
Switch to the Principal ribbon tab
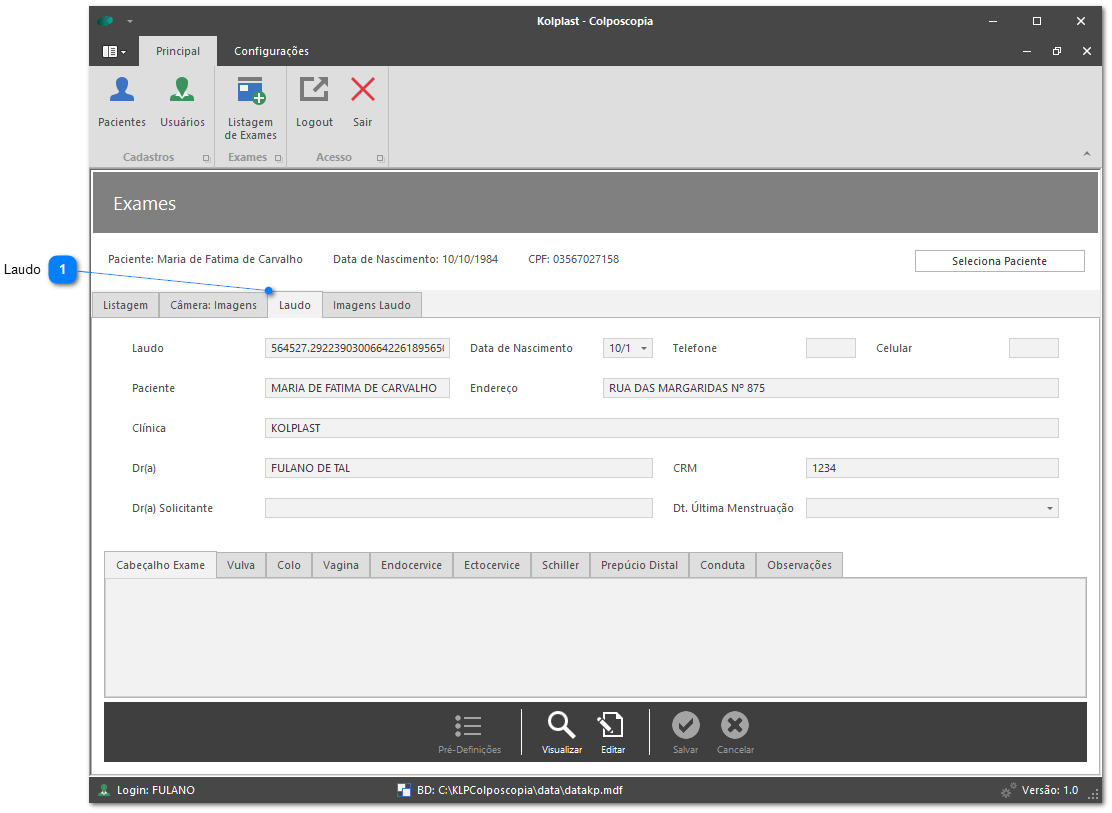click(x=178, y=51)
